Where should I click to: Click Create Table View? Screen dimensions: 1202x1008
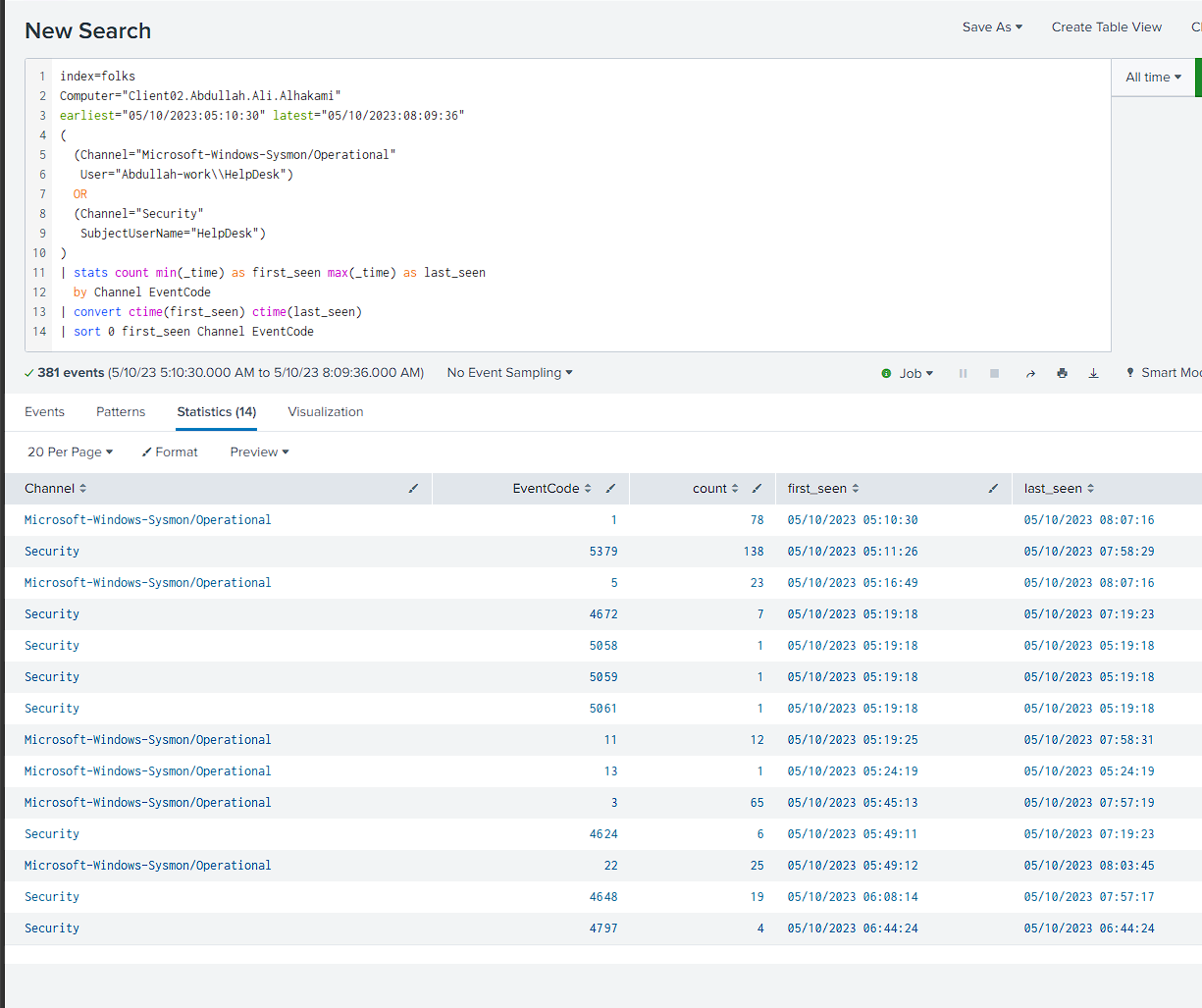point(1107,27)
